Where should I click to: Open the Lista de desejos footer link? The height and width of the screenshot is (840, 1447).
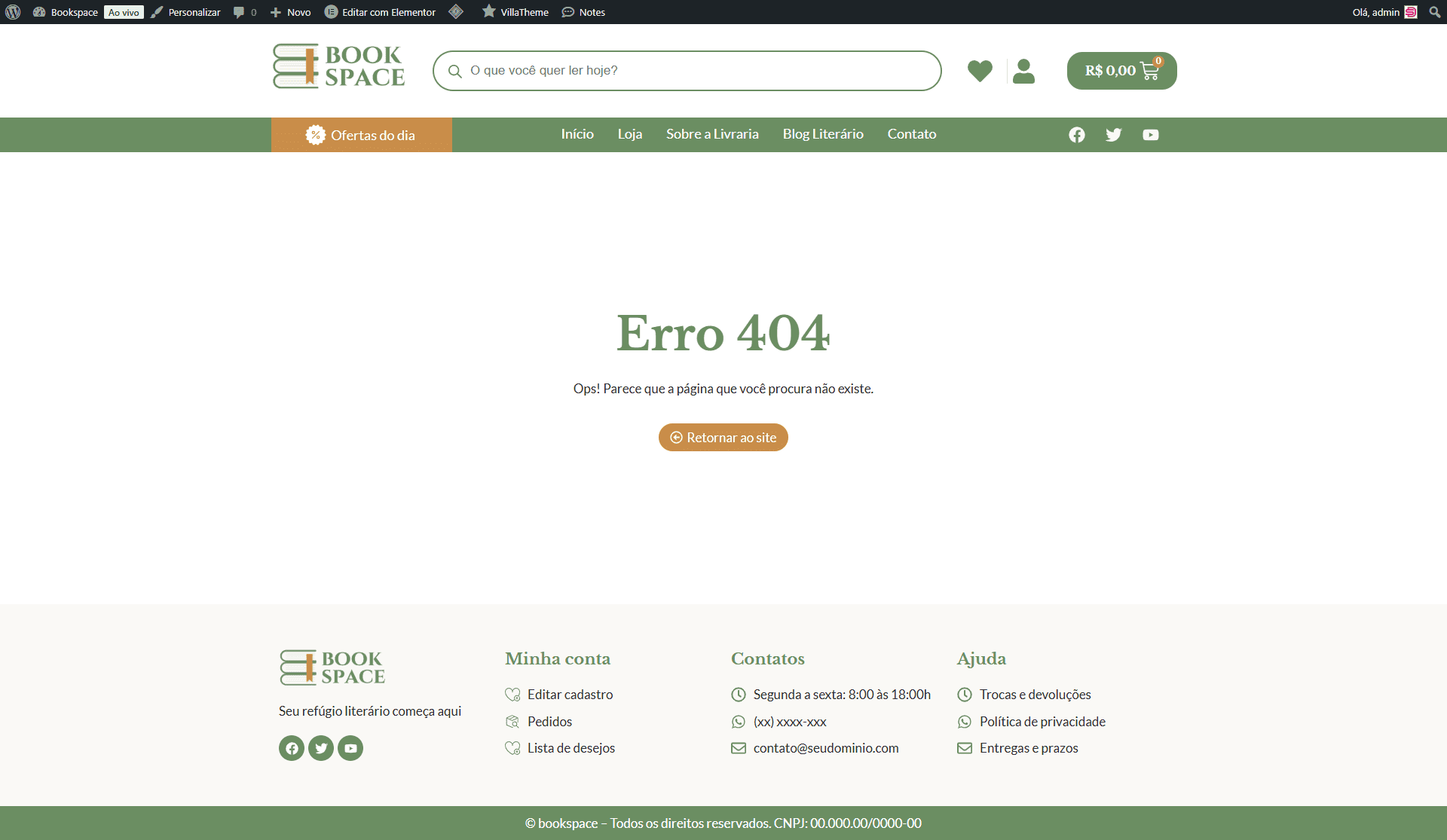571,748
